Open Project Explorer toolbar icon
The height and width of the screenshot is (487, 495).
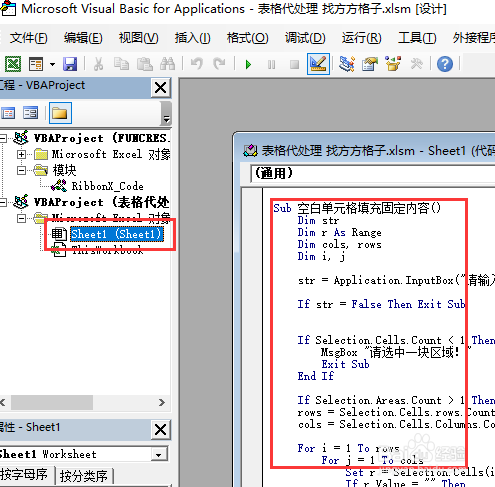click(x=347, y=64)
